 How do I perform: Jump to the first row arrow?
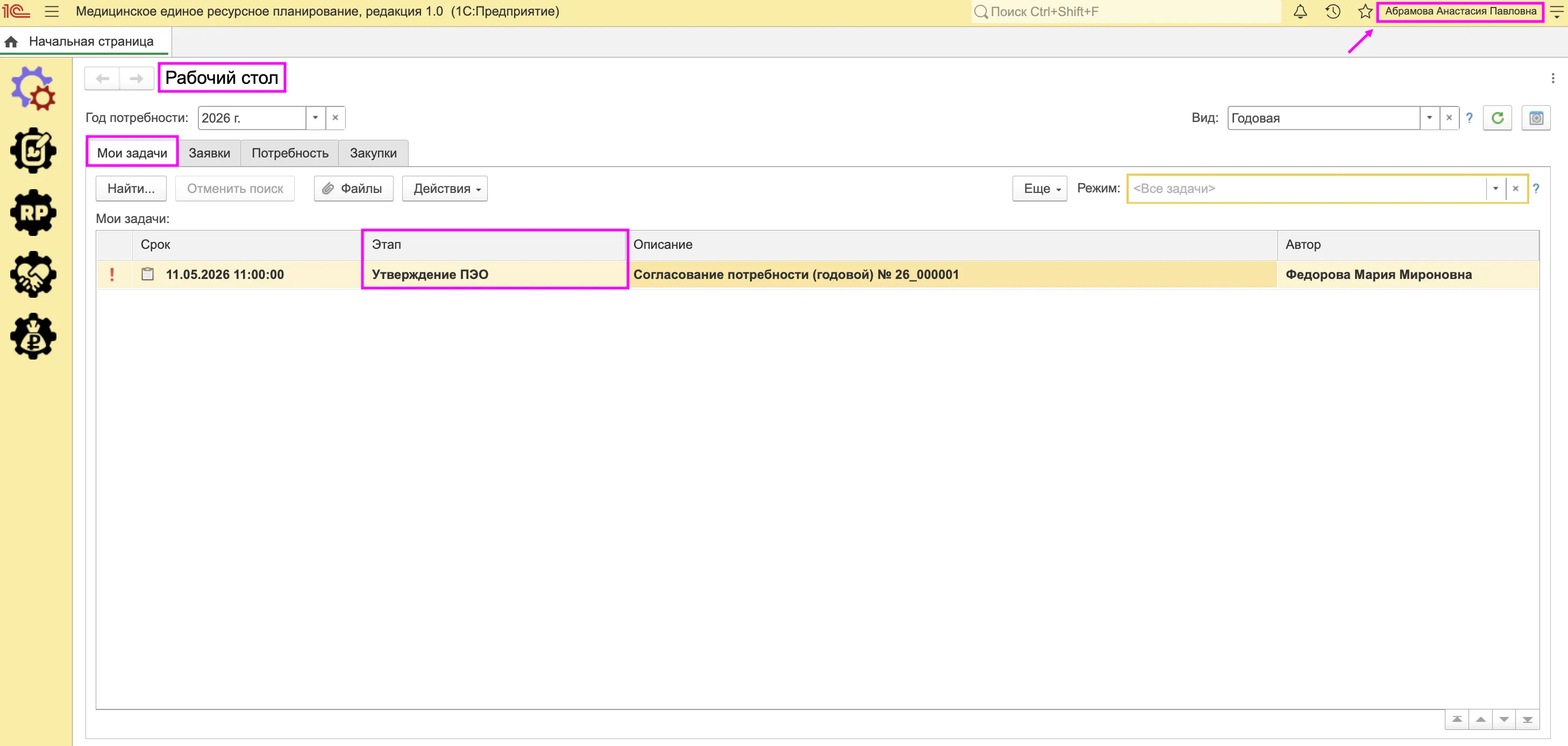[1457, 720]
